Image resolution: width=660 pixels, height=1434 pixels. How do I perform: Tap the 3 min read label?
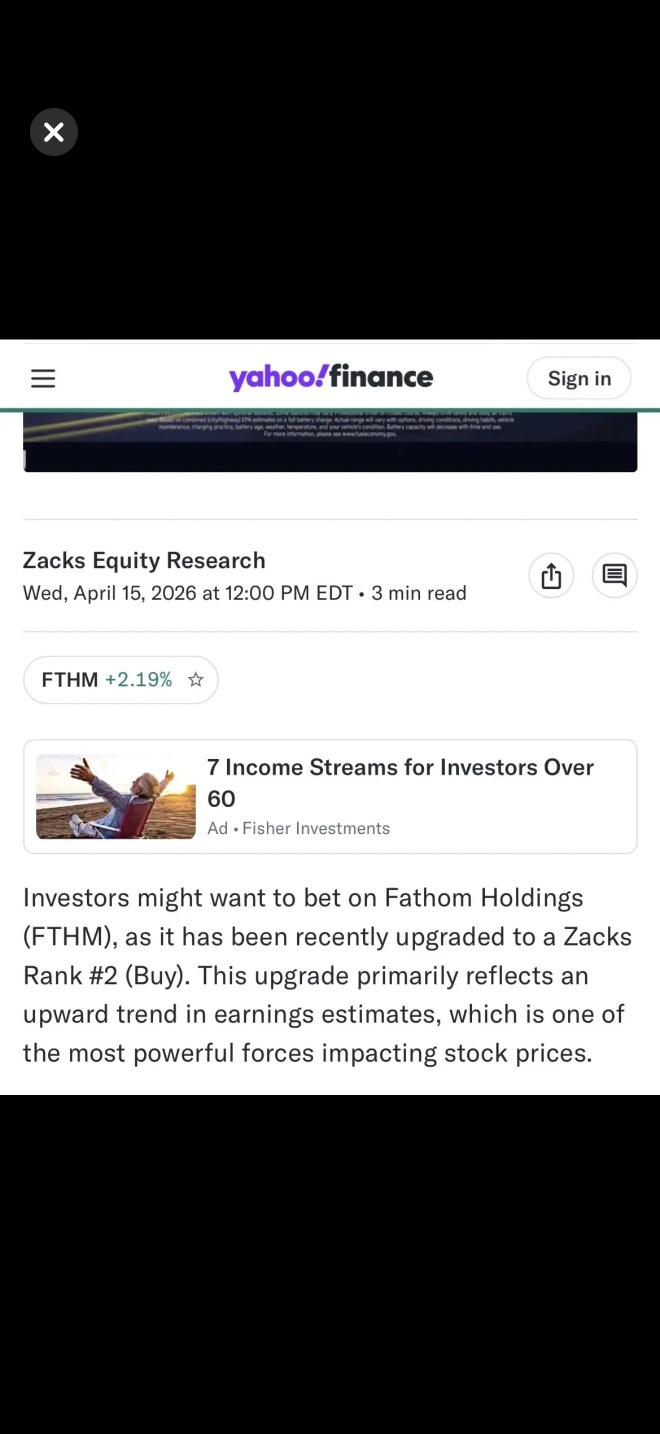(x=419, y=593)
